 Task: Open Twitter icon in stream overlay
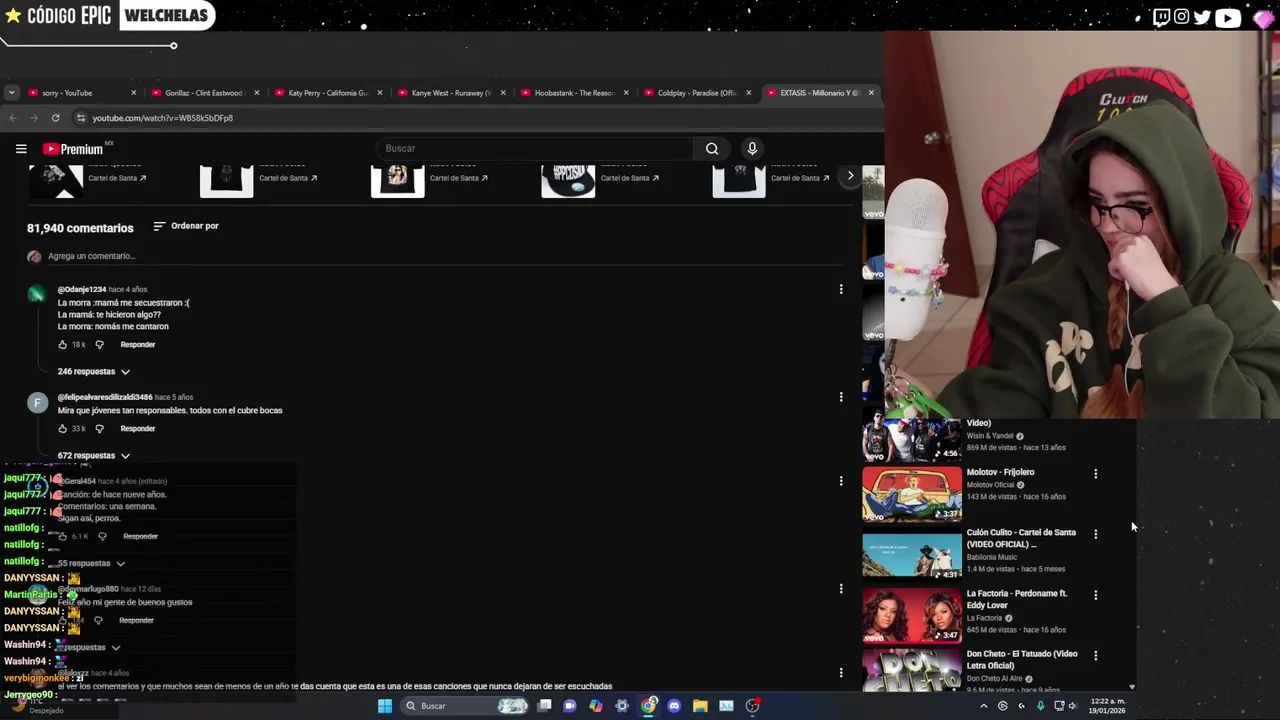(x=1202, y=16)
